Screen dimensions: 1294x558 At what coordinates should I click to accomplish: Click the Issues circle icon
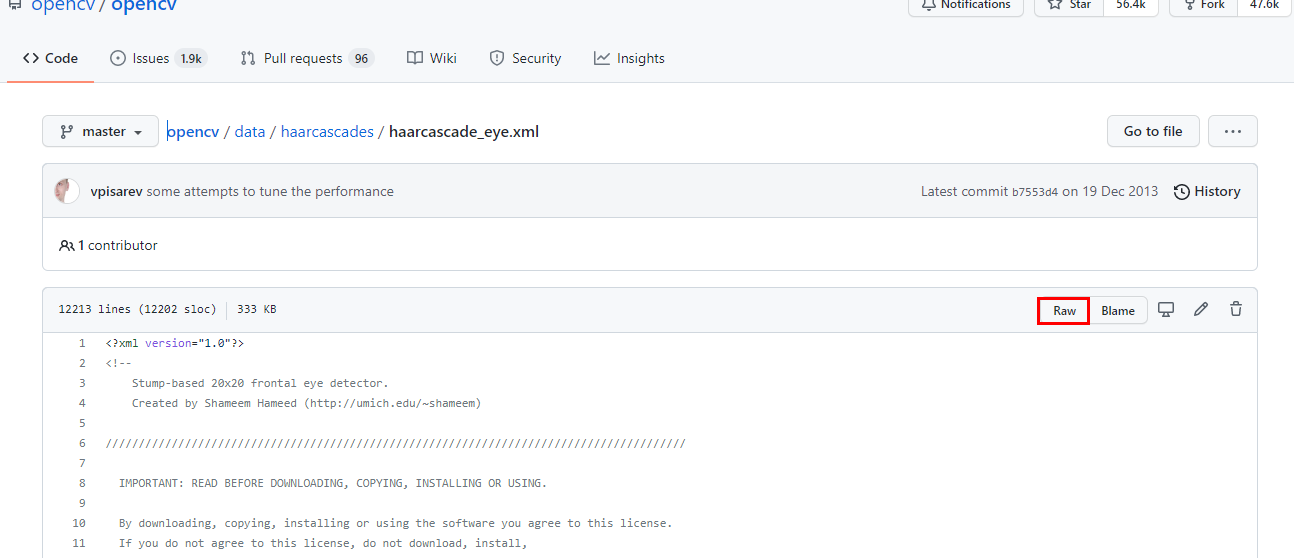coord(118,58)
